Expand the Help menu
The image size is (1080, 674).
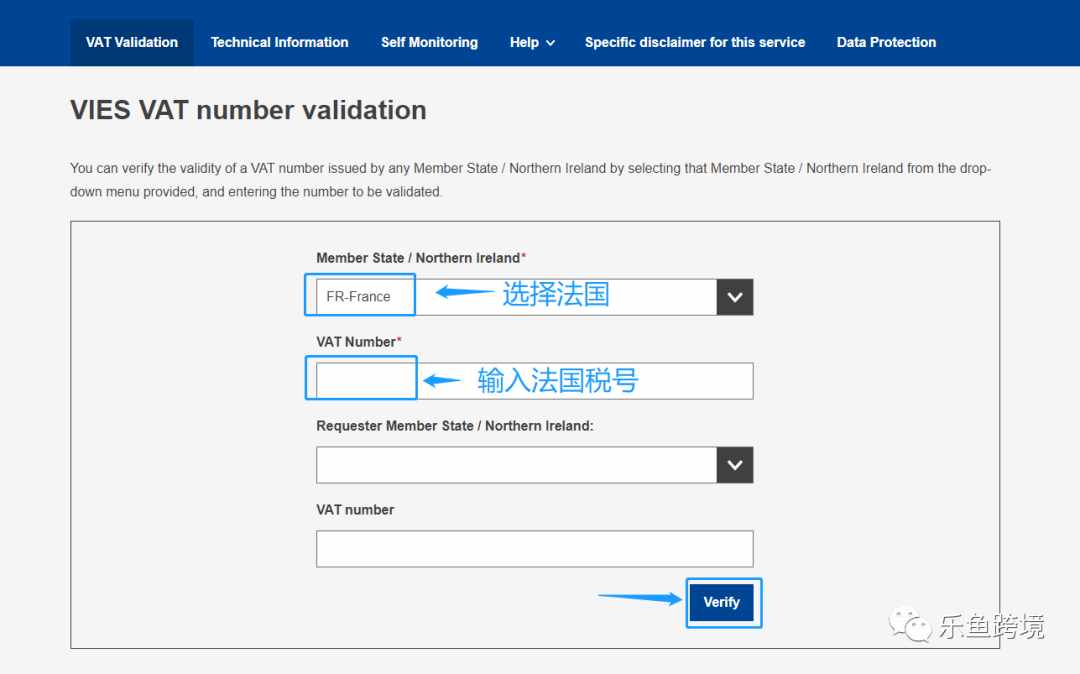tap(532, 42)
